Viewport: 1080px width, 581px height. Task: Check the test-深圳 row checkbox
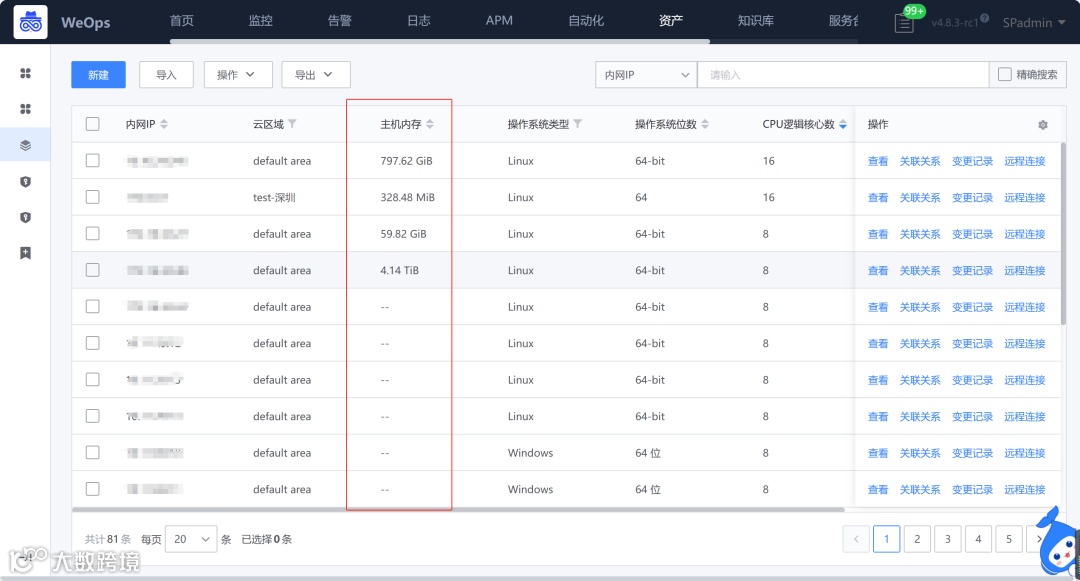(x=92, y=197)
